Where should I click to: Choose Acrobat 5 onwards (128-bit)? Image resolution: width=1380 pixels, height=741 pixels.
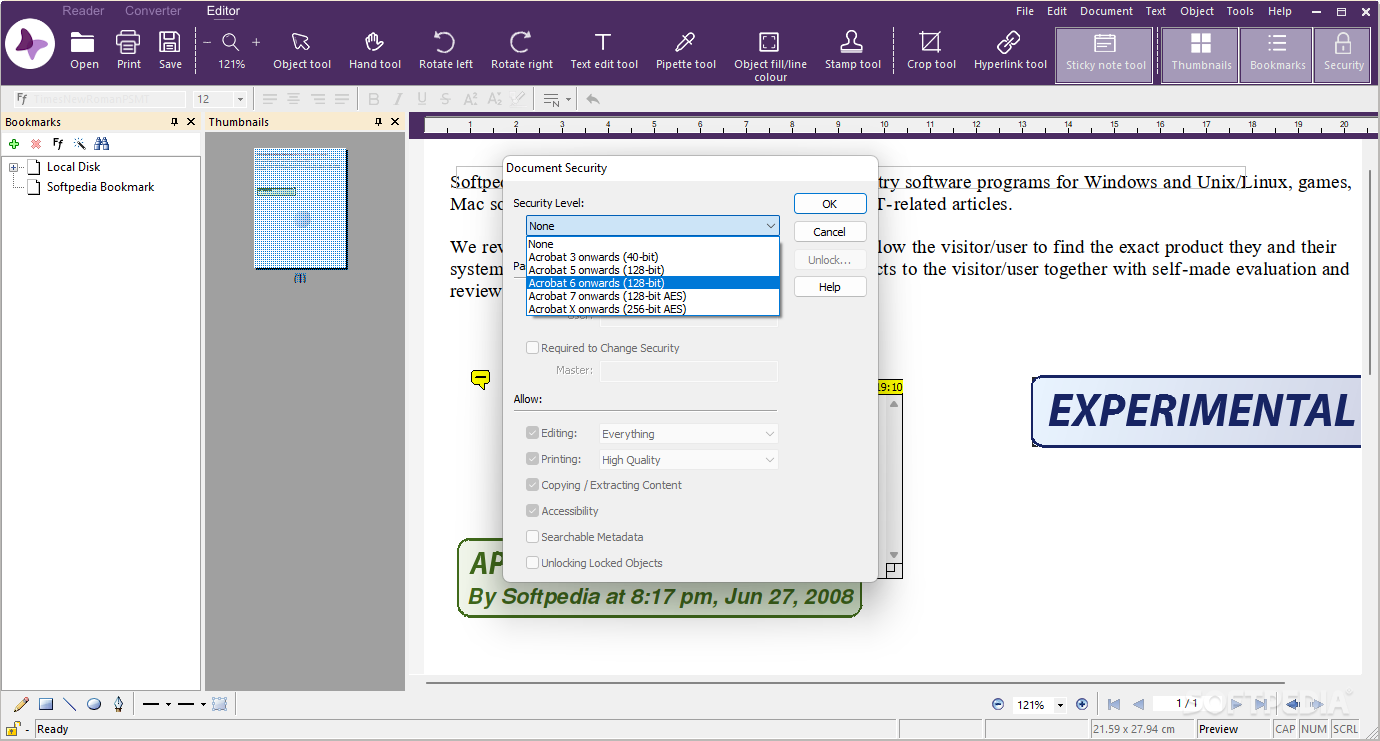tap(652, 270)
